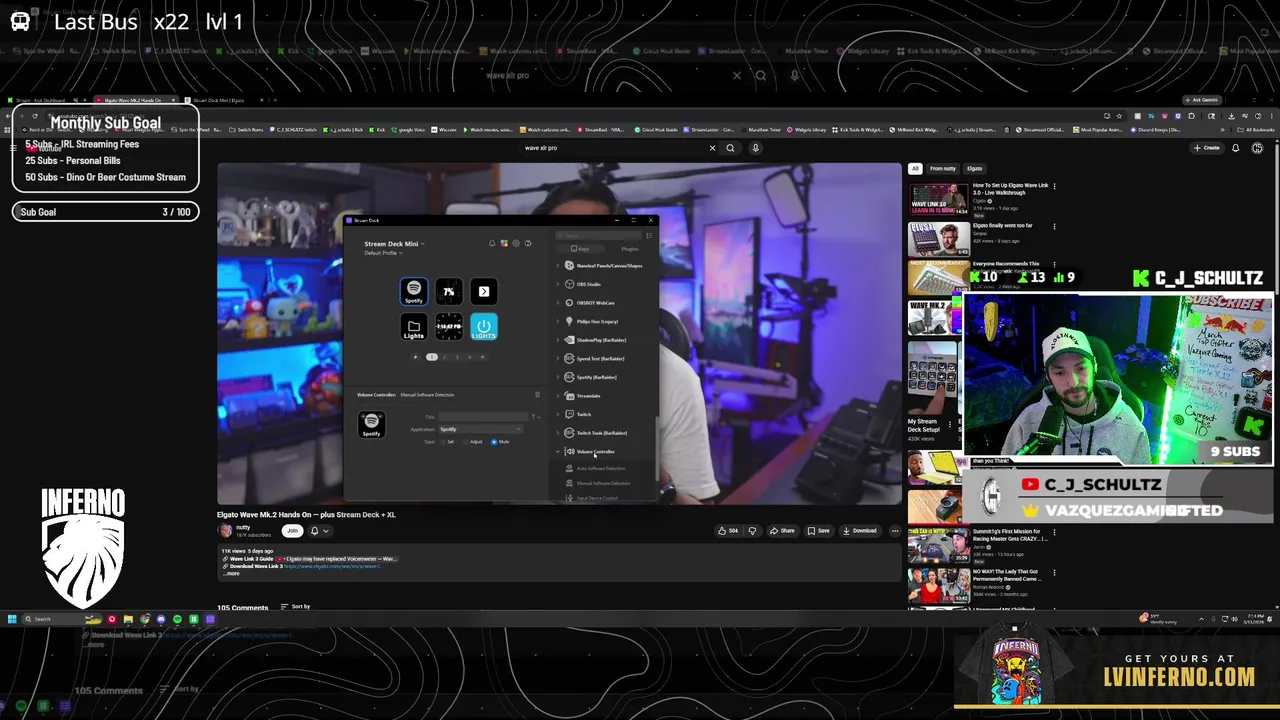
Task: Open options for 'Everyone Recommends This' video
Action: [x=1054, y=264]
